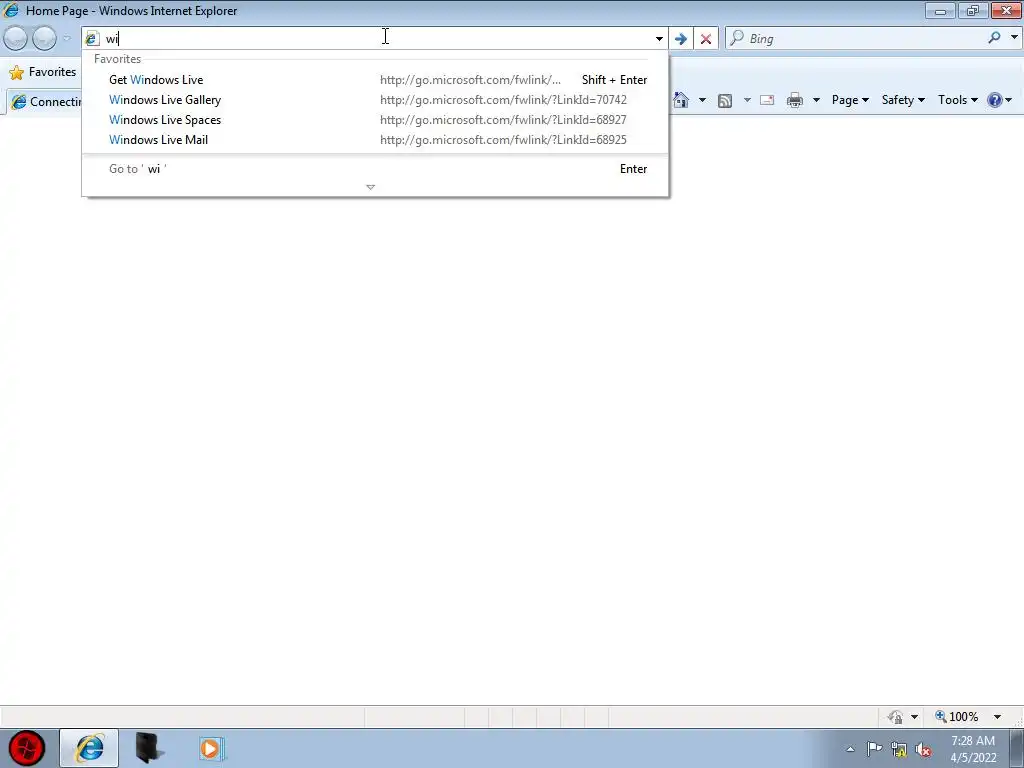Open zoom level dropdown arrow
Viewport: 1024px width, 768px height.
tap(997, 717)
